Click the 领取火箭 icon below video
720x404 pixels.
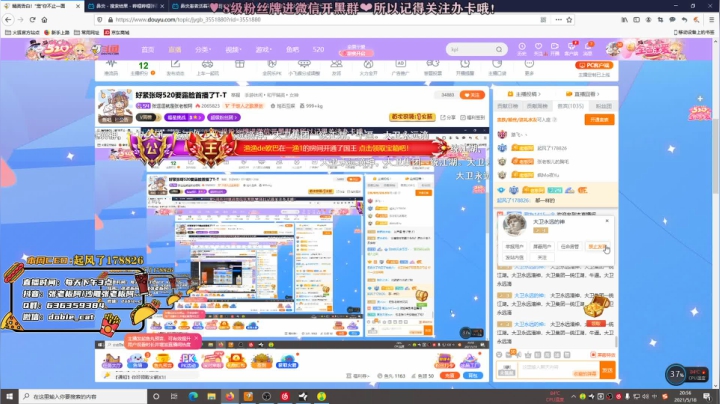tap(287, 361)
